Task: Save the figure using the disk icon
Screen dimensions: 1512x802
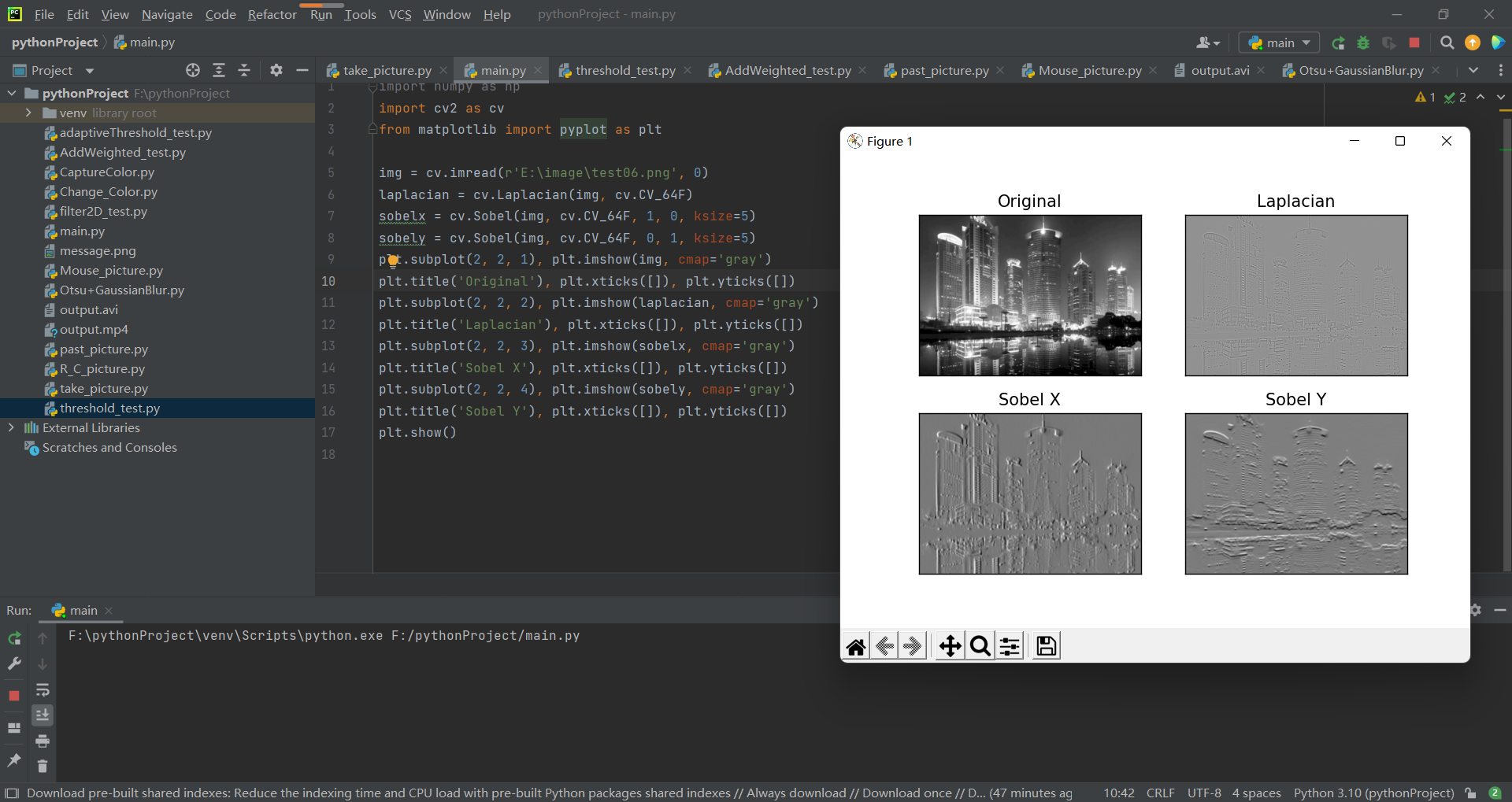Action: coord(1046,646)
